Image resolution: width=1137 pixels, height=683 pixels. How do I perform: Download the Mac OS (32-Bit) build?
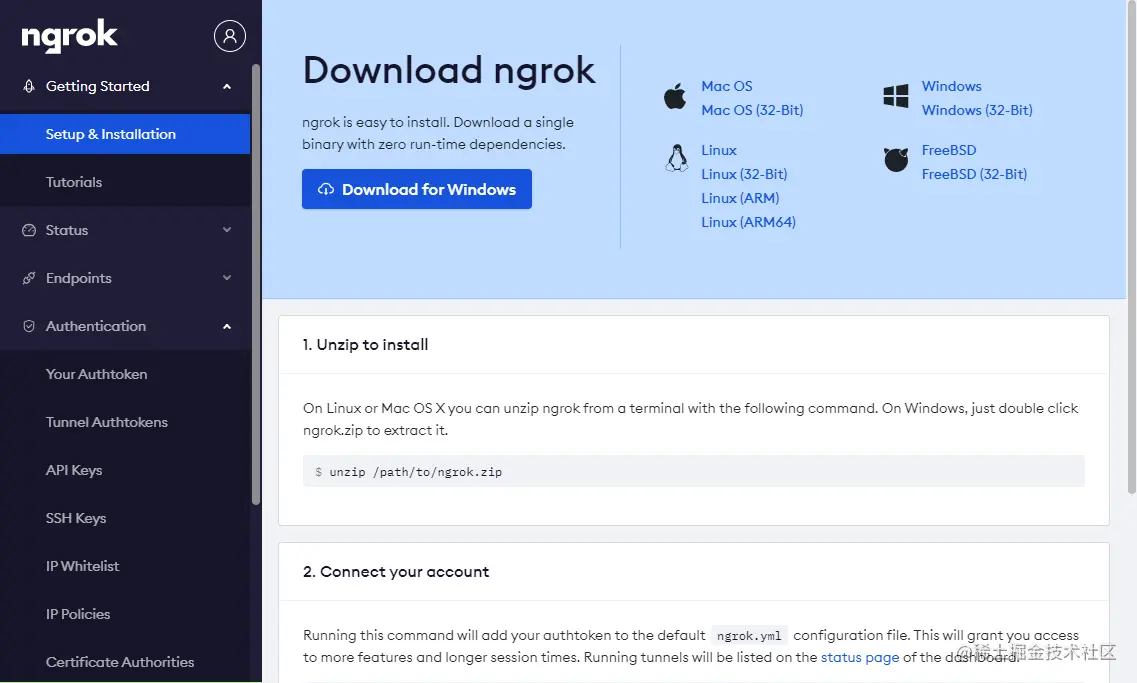pos(752,110)
